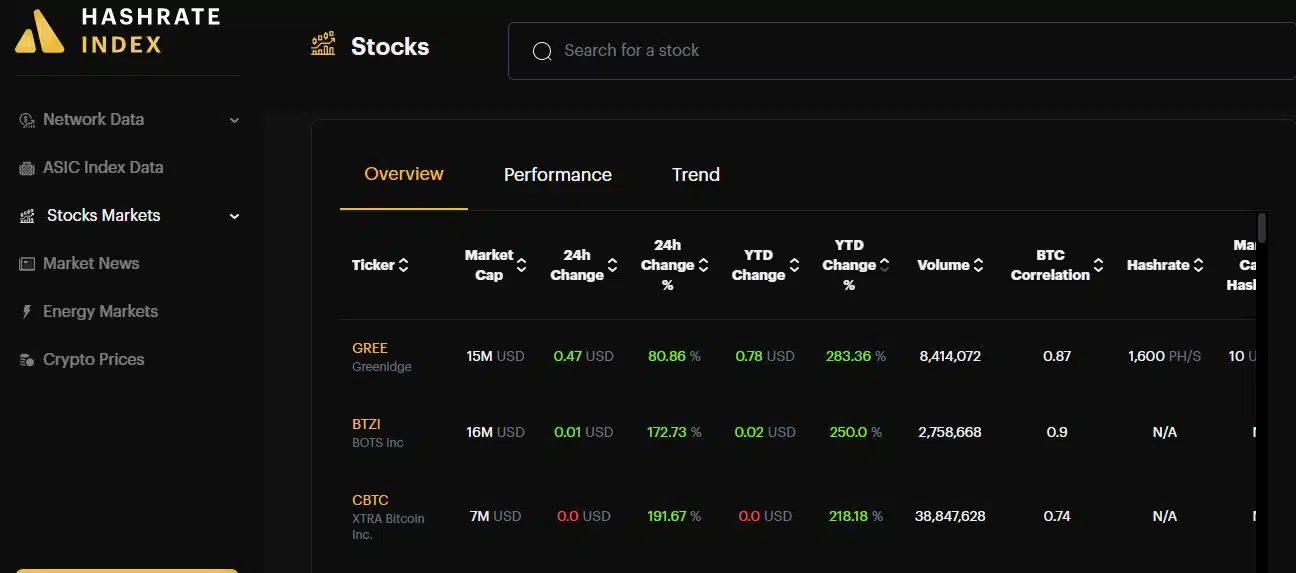
Task: Click the Stocks Markets chart icon
Action: (27, 216)
